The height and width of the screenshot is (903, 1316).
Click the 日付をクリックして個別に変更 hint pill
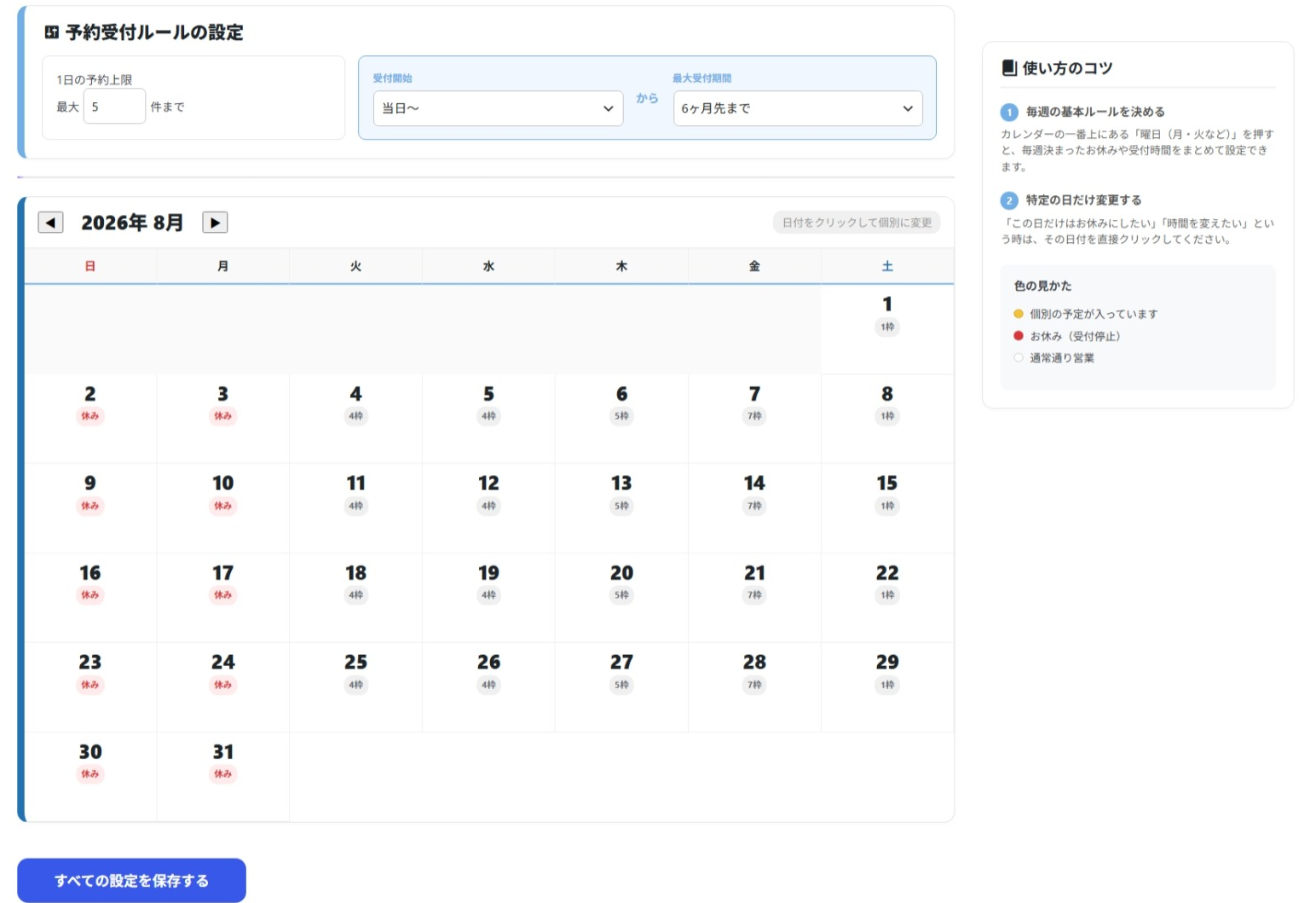pos(857,223)
